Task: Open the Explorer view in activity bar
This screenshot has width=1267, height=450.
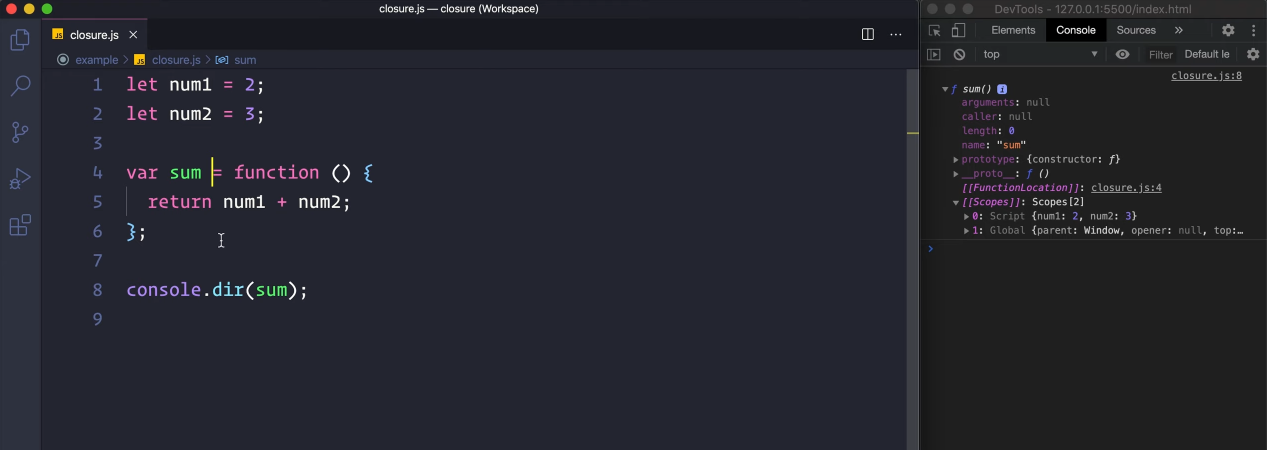Action: (x=20, y=40)
